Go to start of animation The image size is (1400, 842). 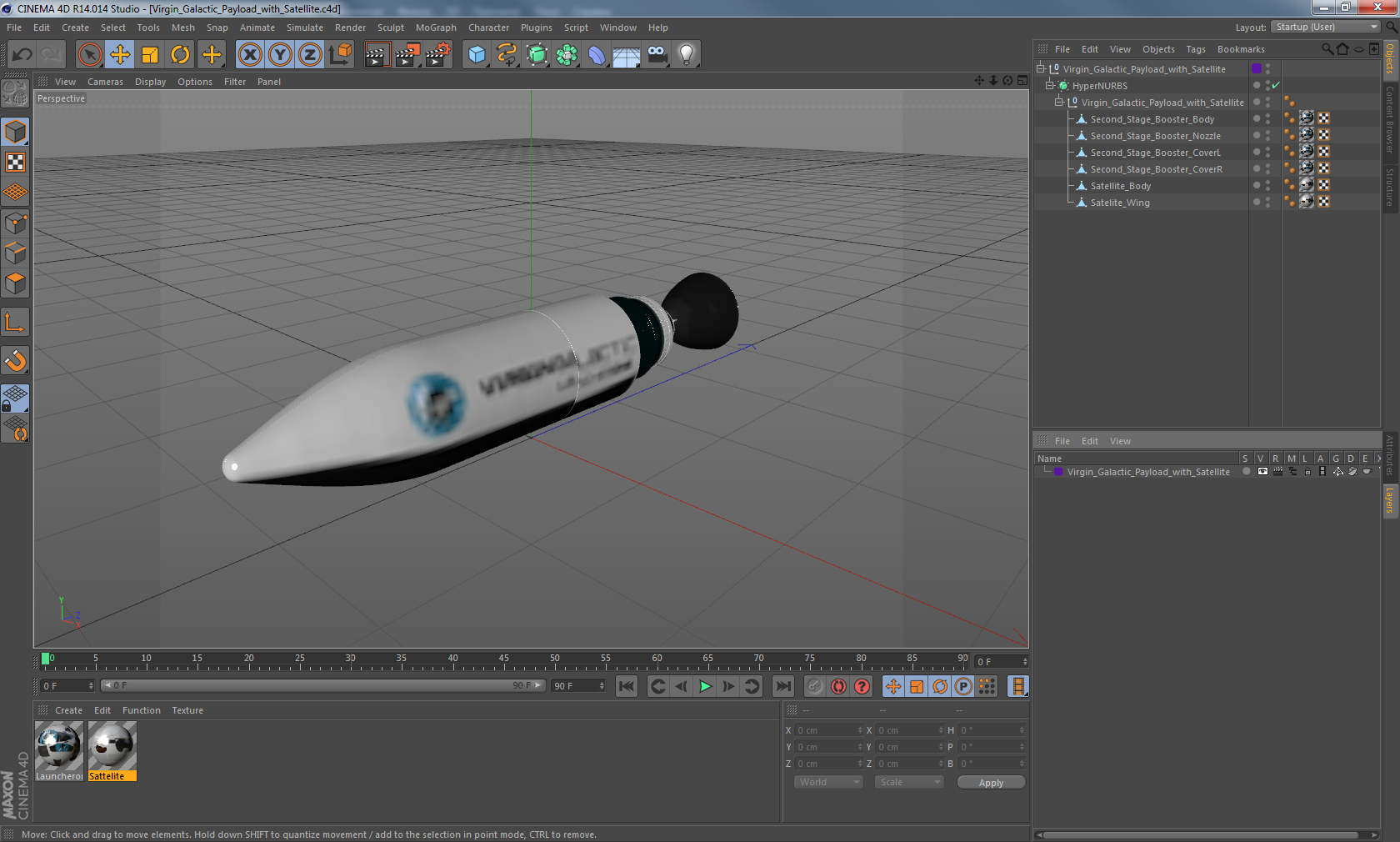pyautogui.click(x=627, y=686)
